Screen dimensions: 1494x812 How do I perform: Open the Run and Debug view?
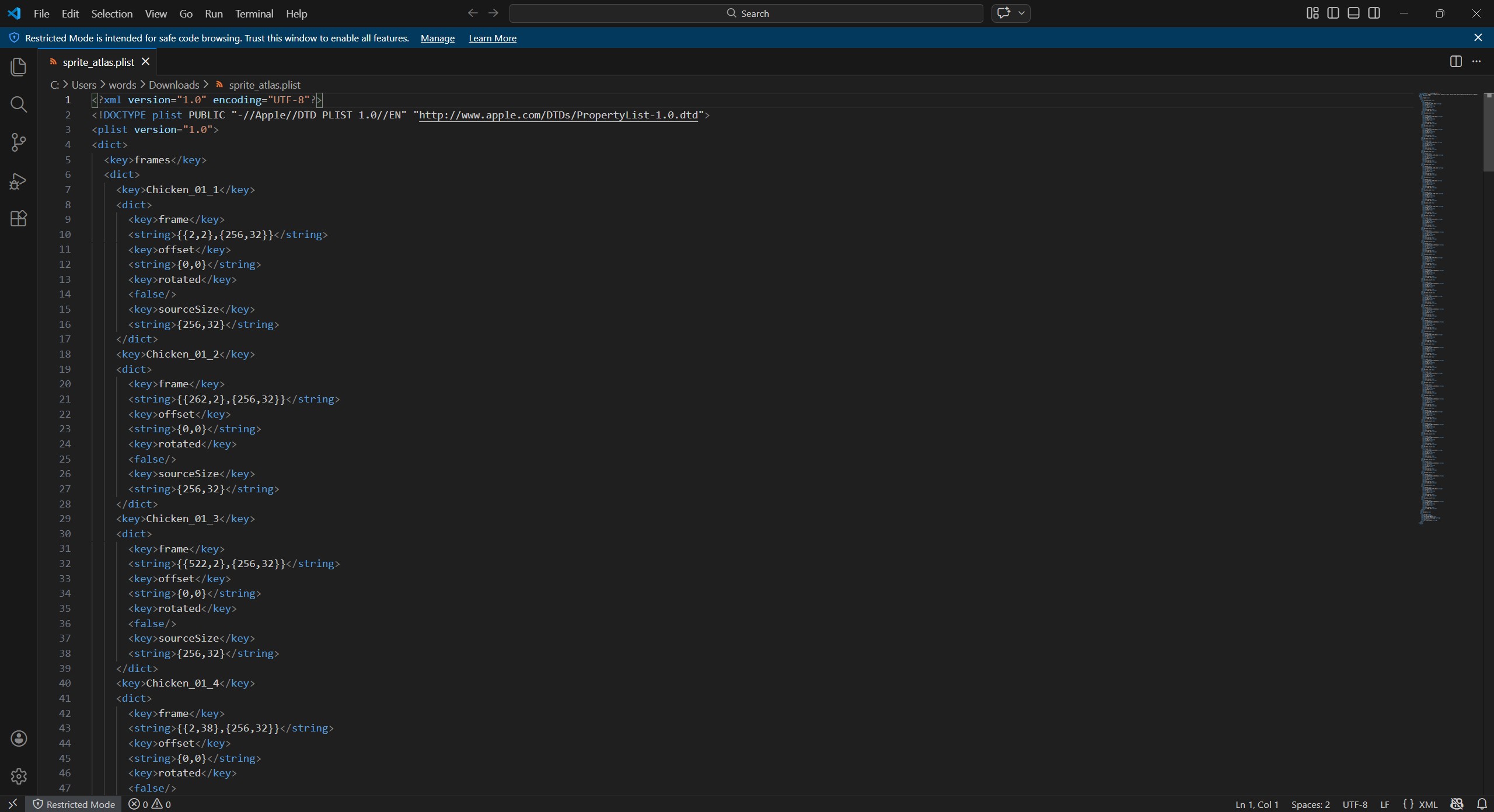tap(19, 181)
